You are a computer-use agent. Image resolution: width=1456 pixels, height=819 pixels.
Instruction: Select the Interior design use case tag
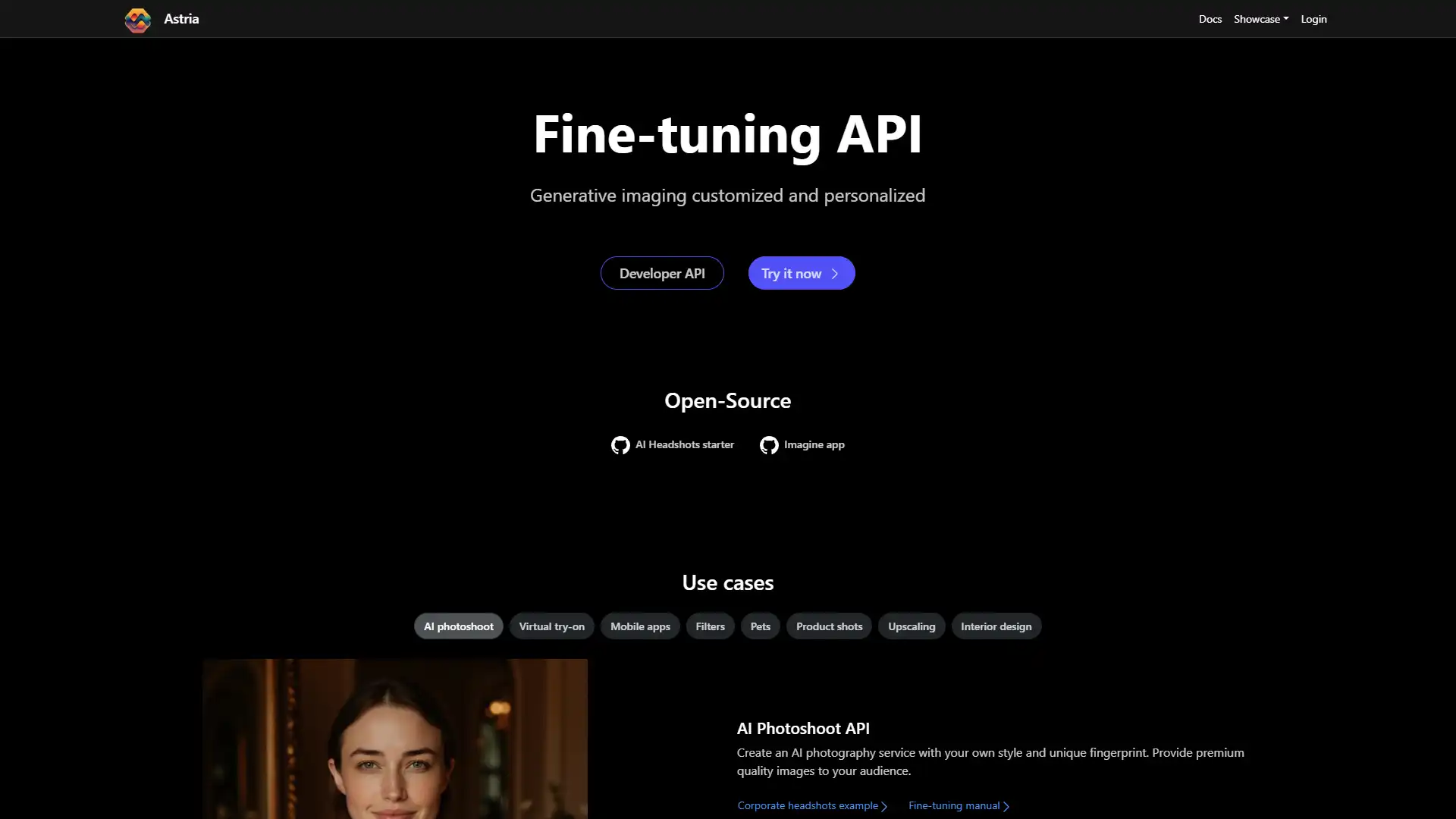[996, 625]
